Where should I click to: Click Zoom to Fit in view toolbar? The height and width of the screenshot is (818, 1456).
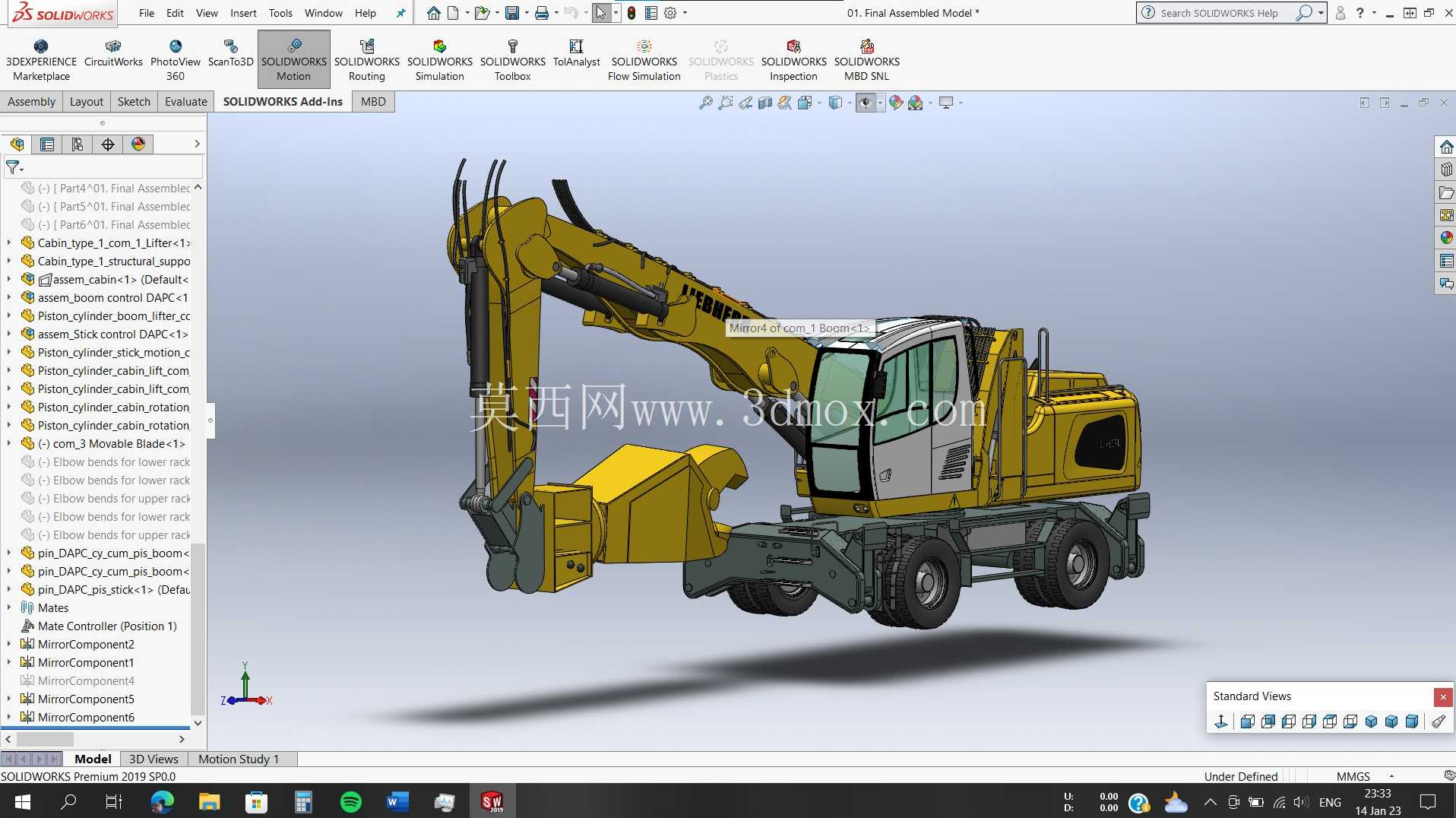(x=706, y=103)
